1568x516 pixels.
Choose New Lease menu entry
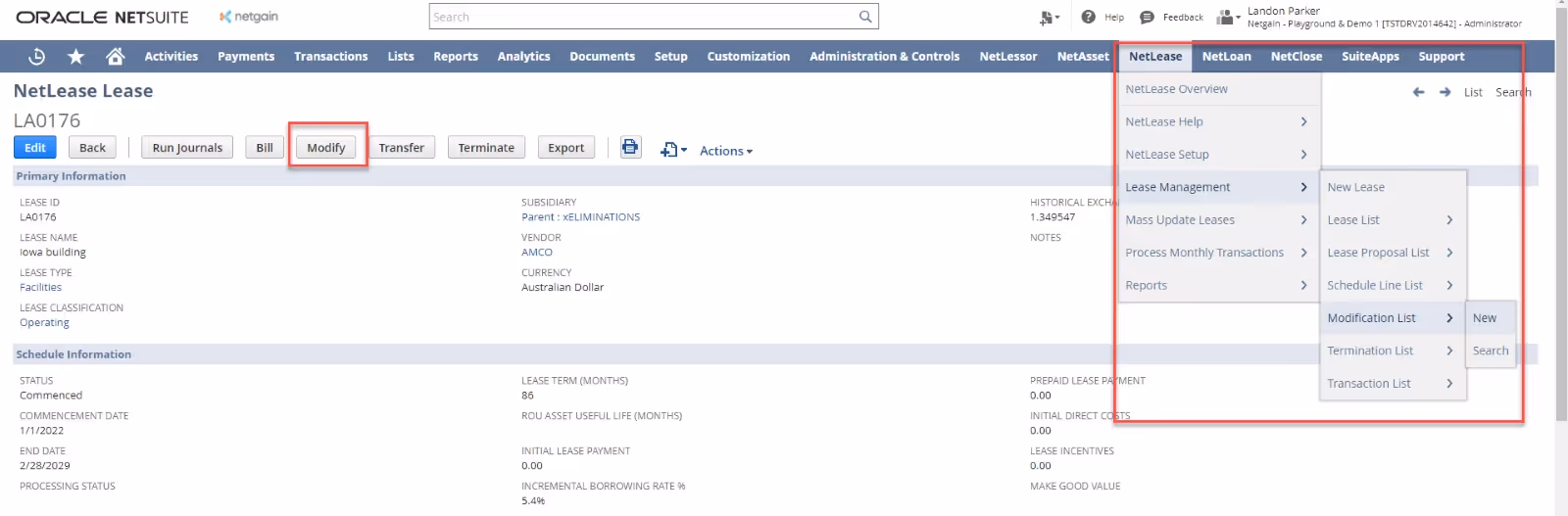(1393, 187)
